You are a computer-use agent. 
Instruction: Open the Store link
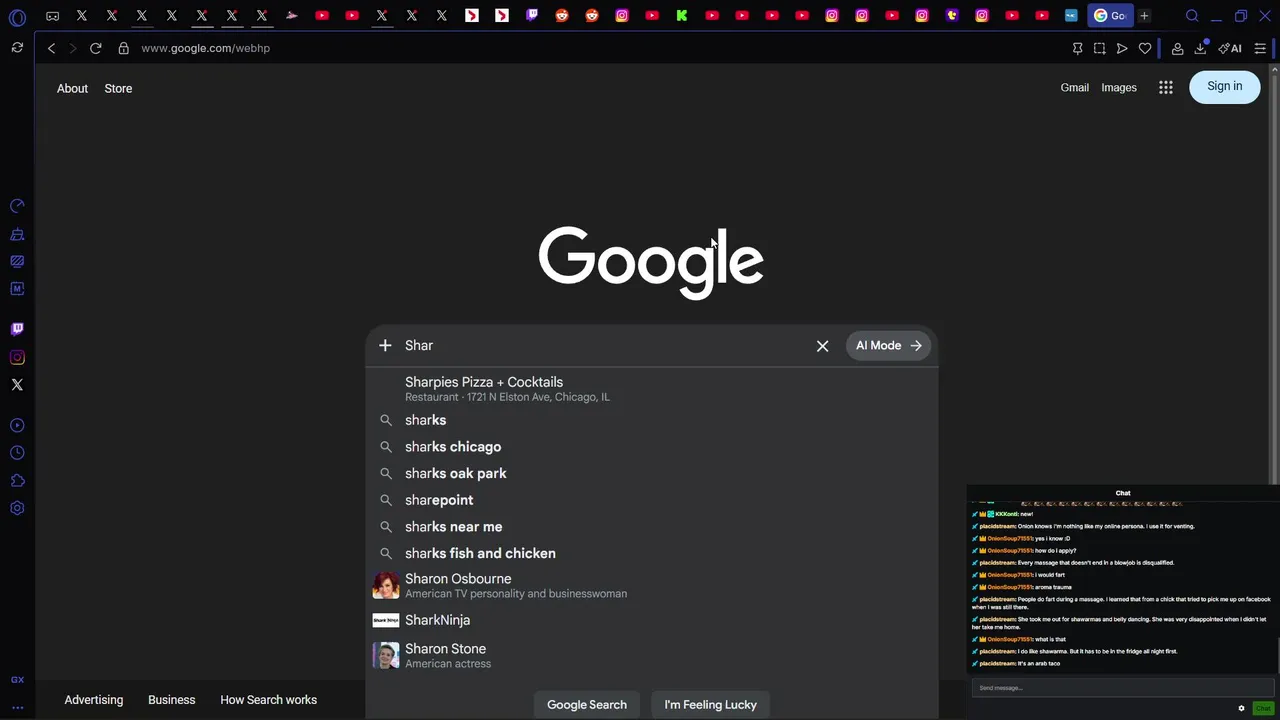[x=118, y=88]
